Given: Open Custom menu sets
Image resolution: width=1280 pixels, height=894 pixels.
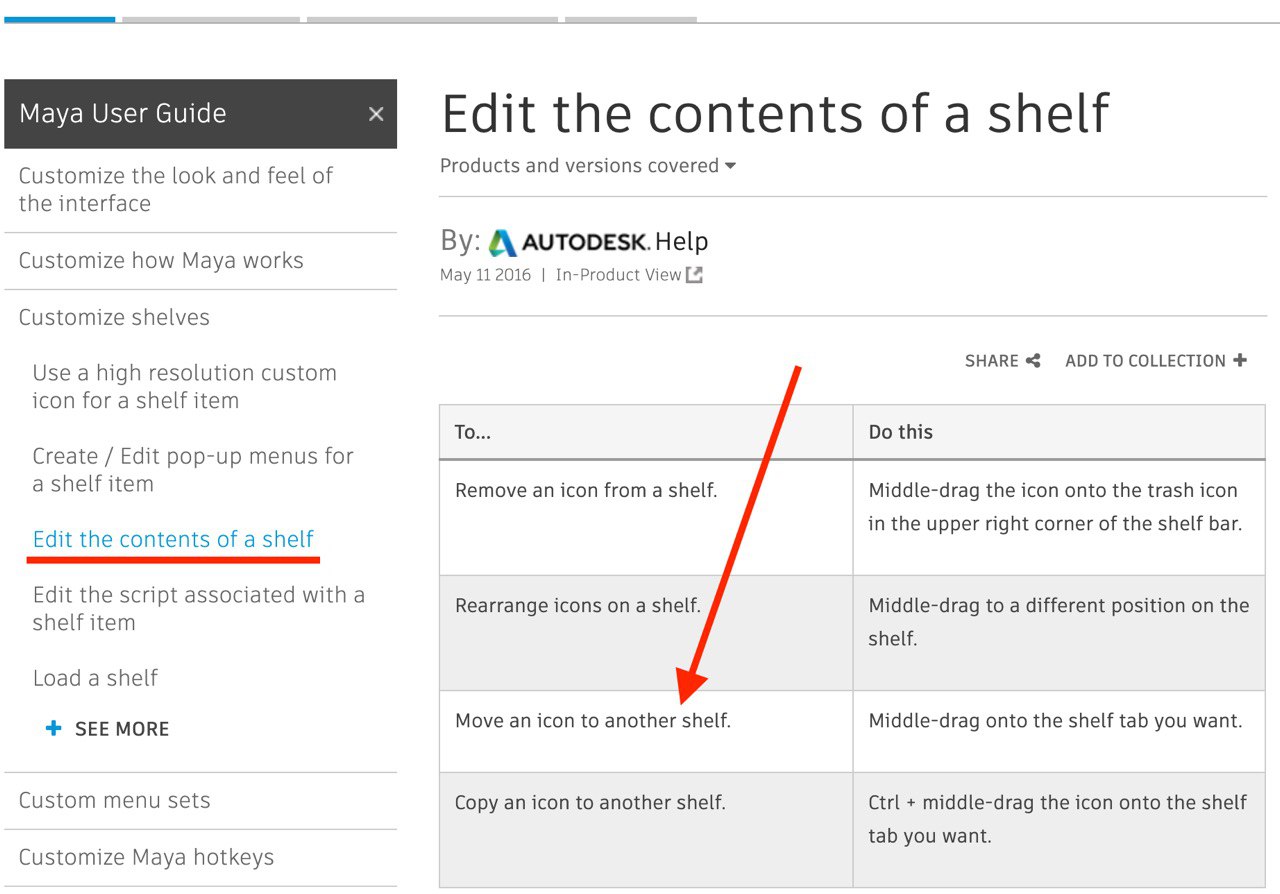Looking at the screenshot, I should click(x=114, y=801).
